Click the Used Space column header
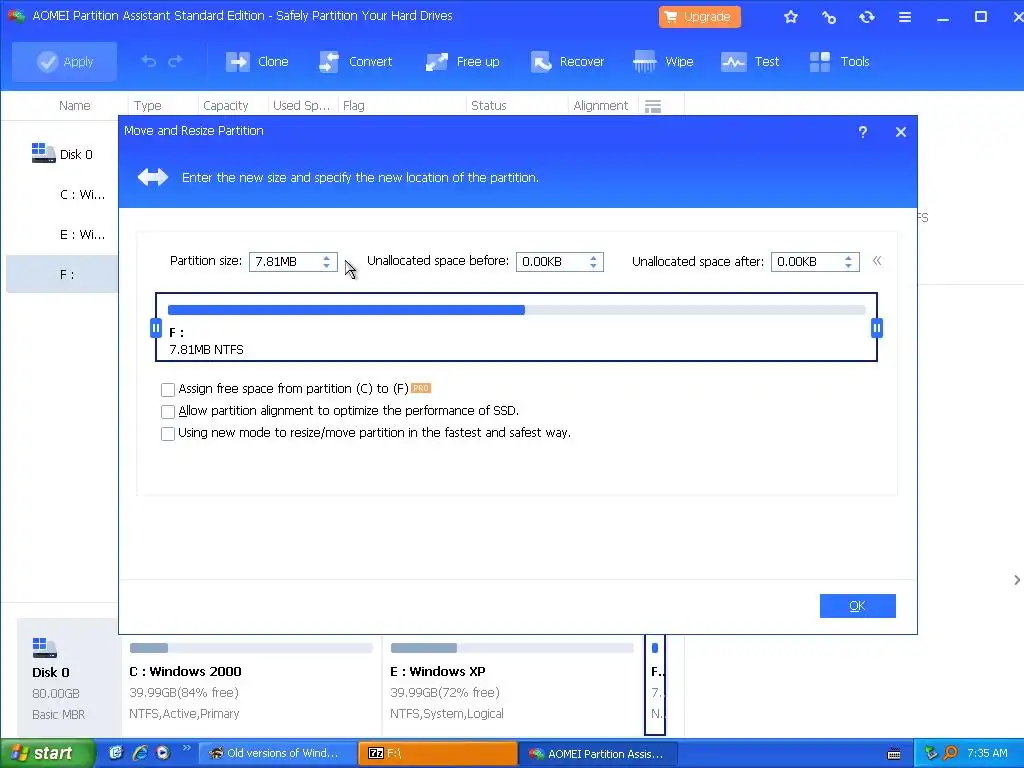Image resolution: width=1024 pixels, height=768 pixels. (x=301, y=106)
